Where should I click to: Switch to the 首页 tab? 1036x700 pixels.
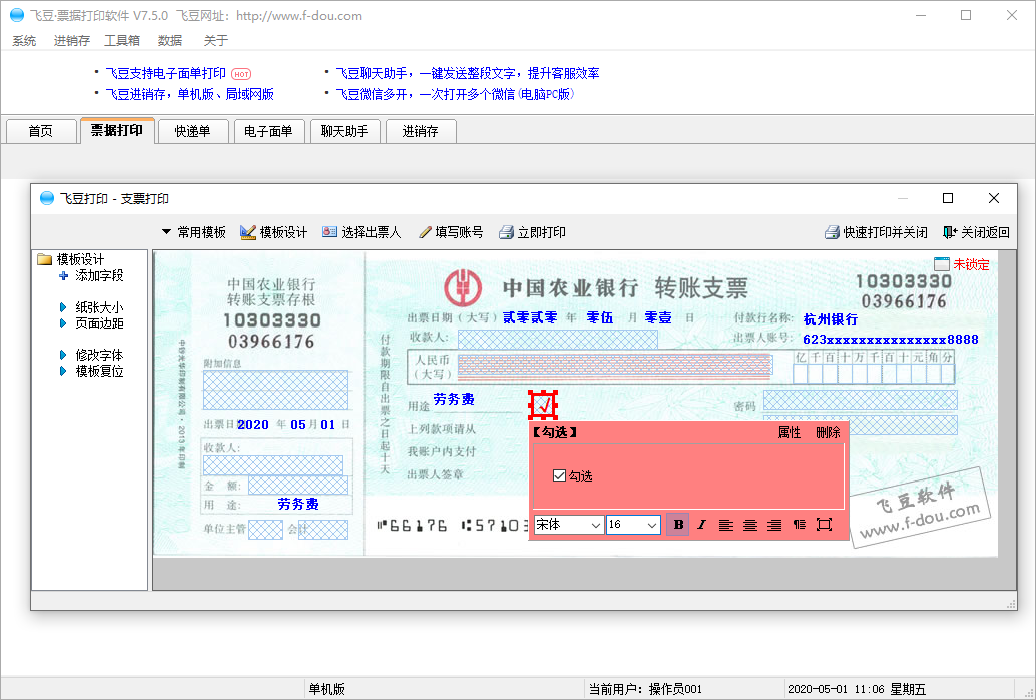[40, 131]
